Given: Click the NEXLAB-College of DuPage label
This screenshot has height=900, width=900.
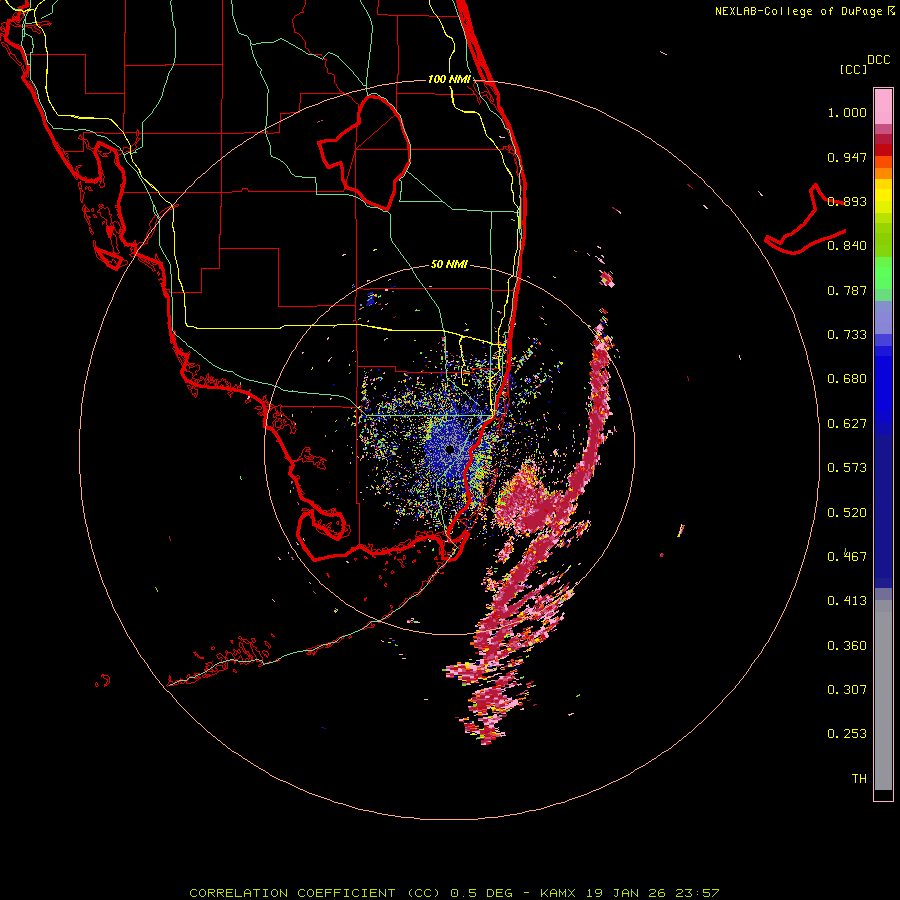Looking at the screenshot, I should tap(798, 11).
